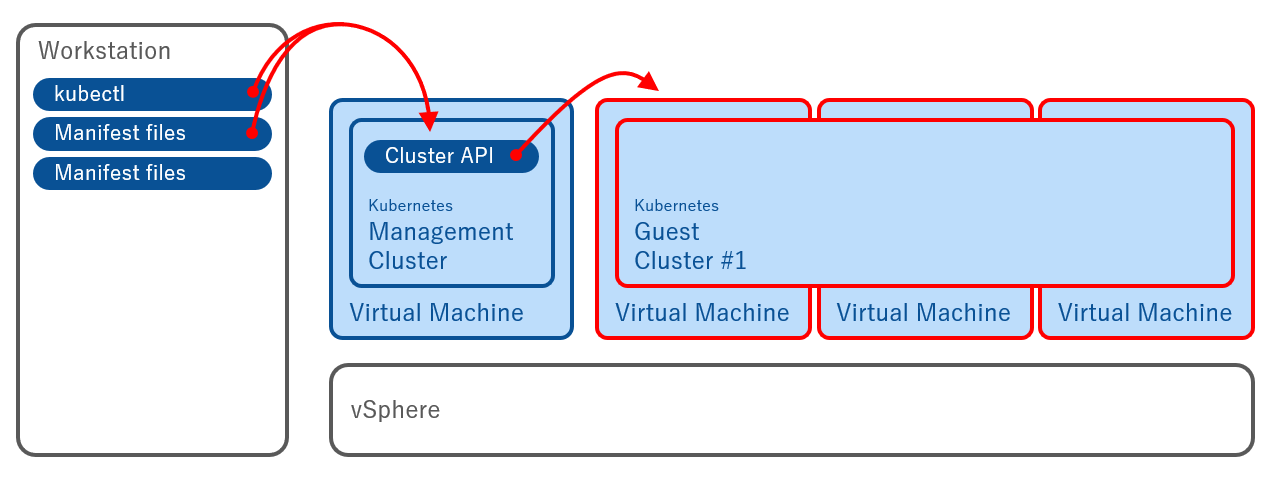Click the red dot on kubectl
The width and height of the screenshot is (1282, 483).
pyautogui.click(x=253, y=92)
